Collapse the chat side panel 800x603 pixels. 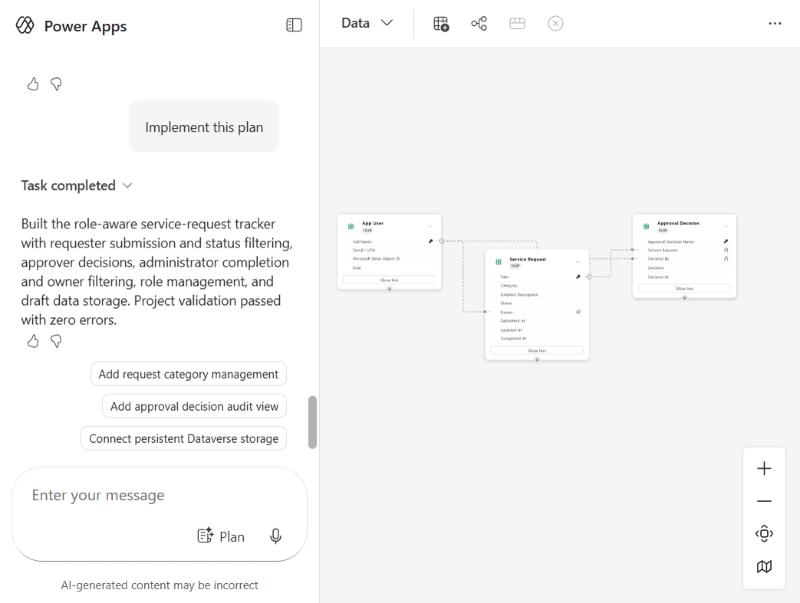point(294,25)
